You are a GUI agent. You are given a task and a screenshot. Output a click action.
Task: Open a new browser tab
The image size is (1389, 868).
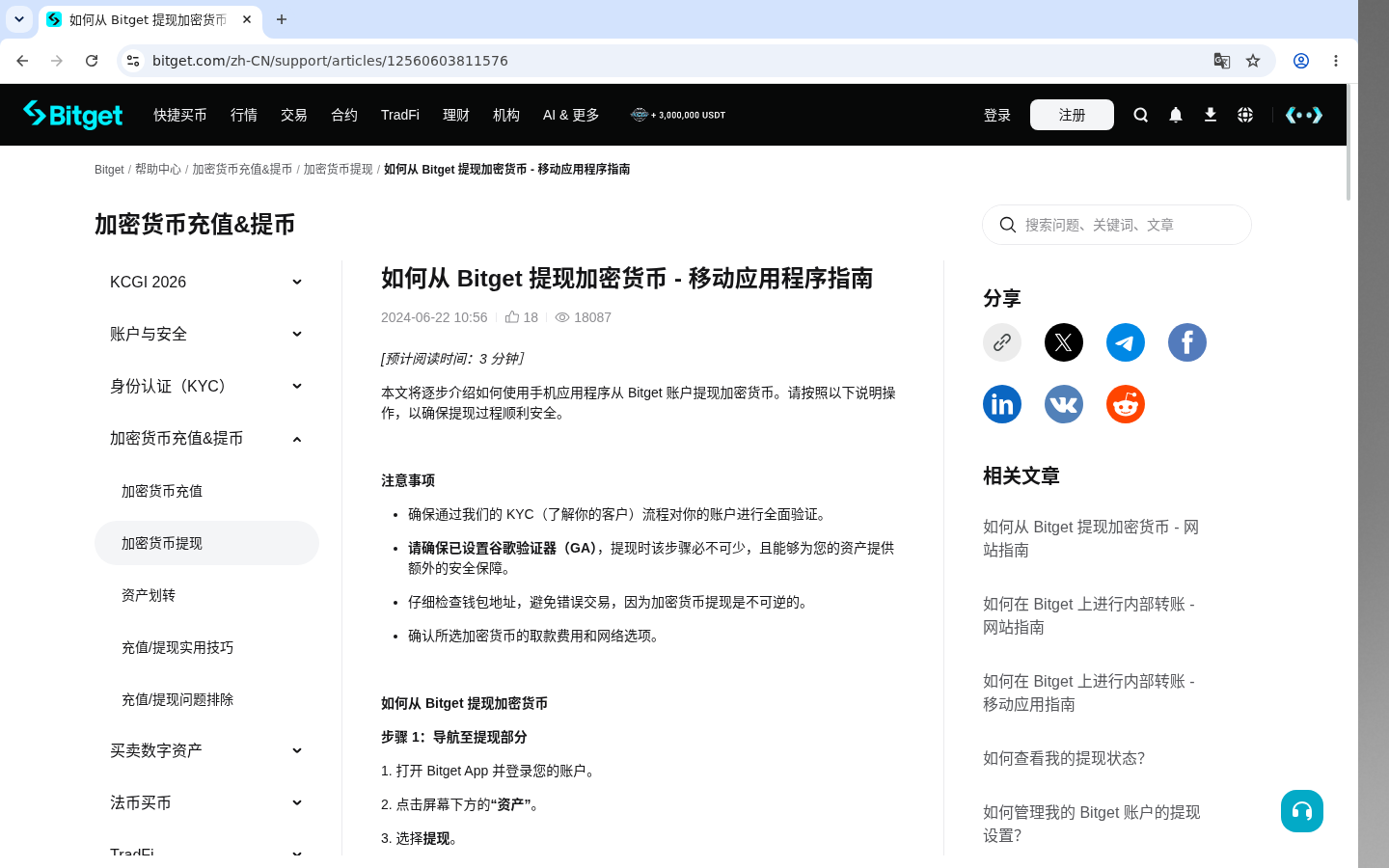[282, 19]
